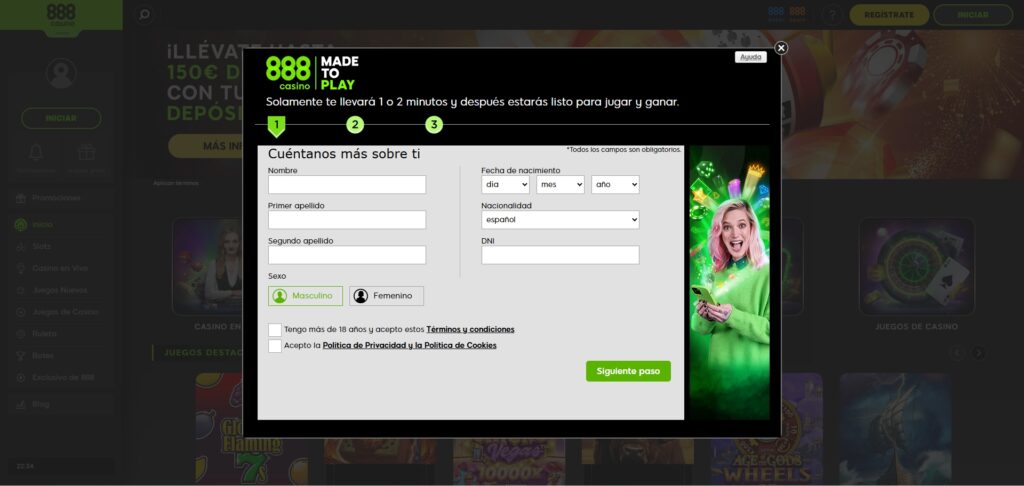Focus the Segundo apellido field

tap(347, 255)
